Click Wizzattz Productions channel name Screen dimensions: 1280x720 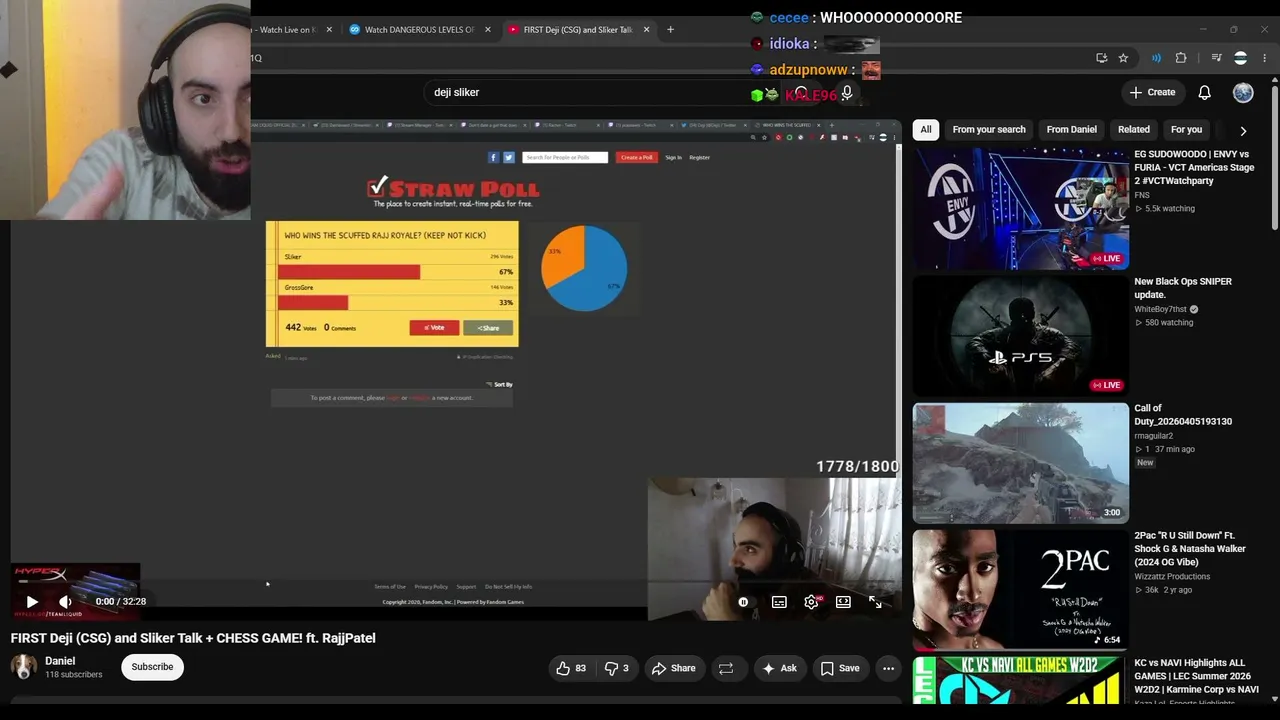(x=1172, y=576)
